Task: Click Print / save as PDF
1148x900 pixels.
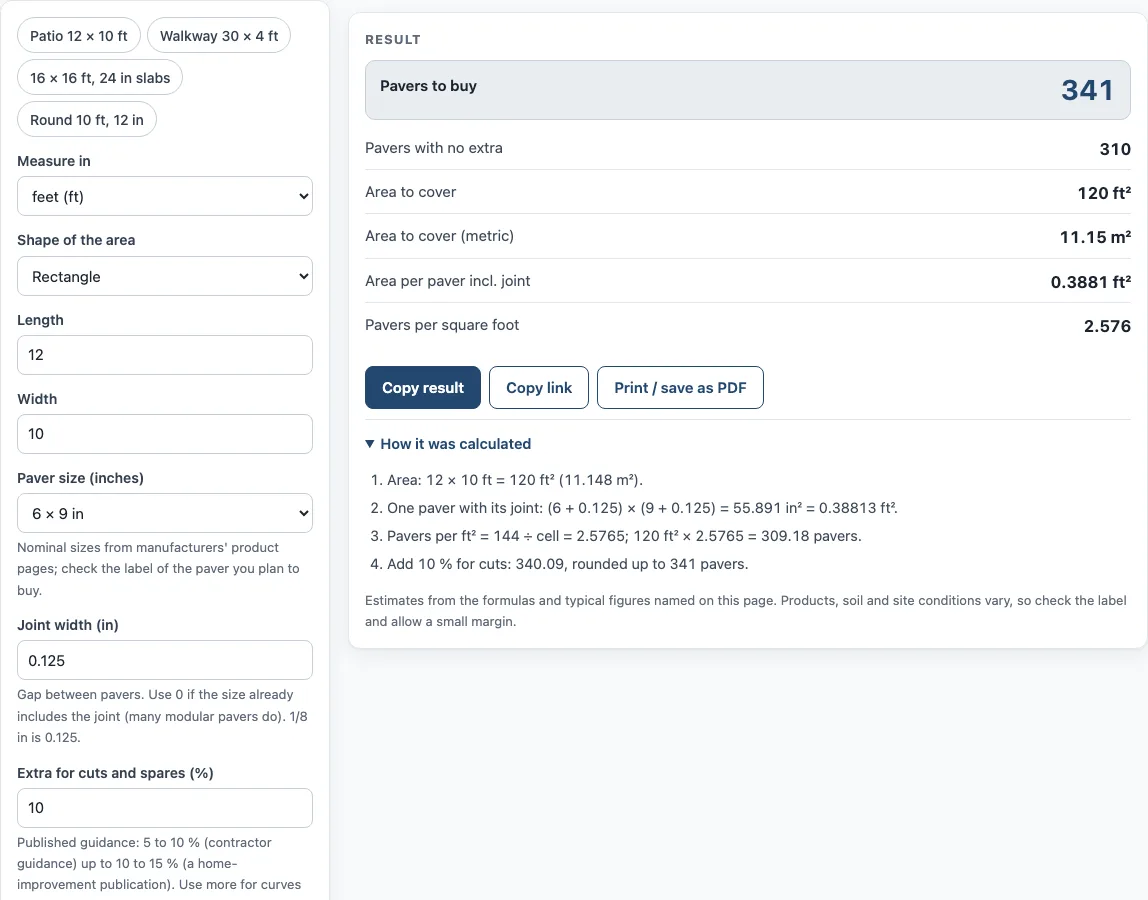Action: [680, 387]
